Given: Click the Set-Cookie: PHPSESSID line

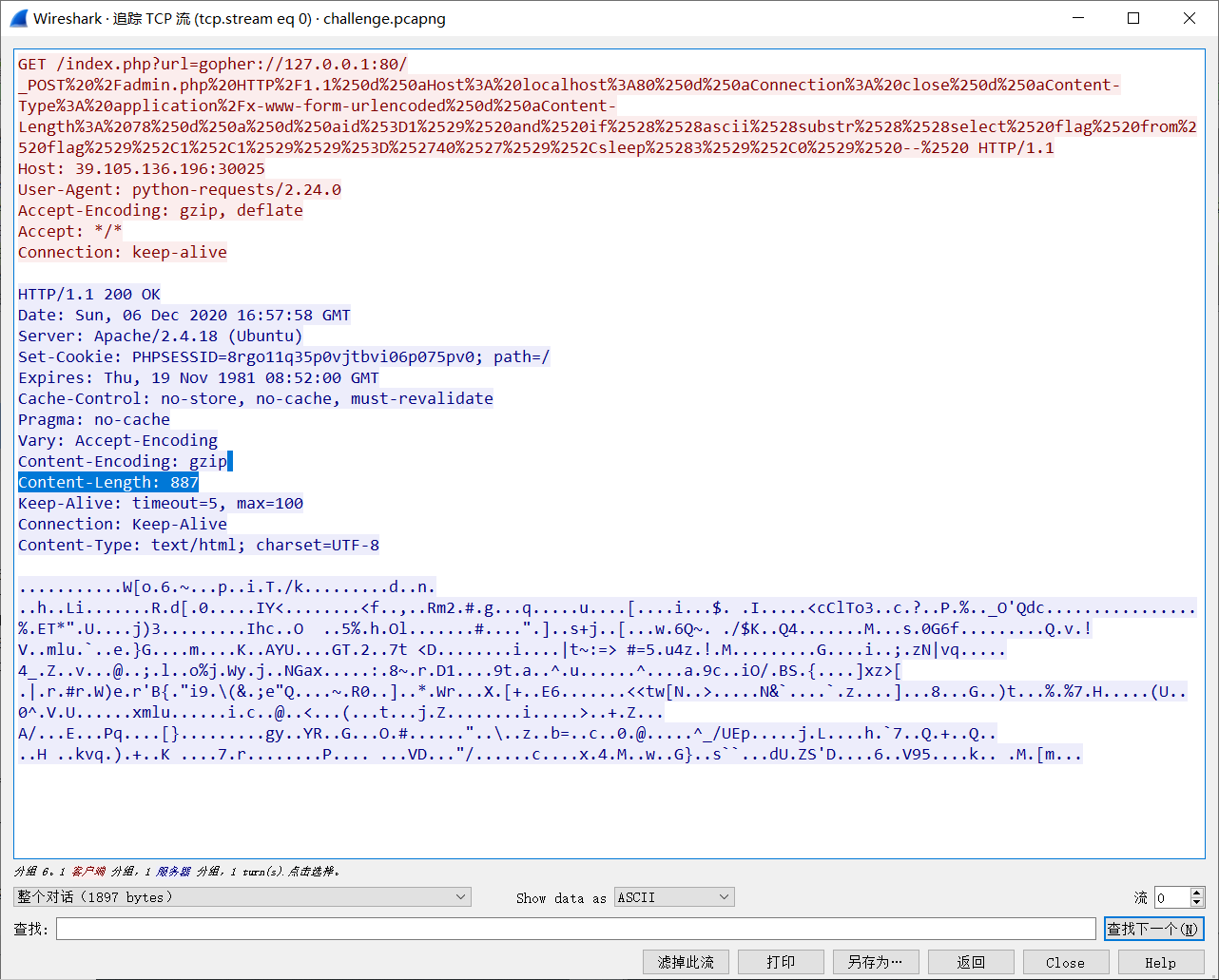Looking at the screenshot, I should 284,357.
